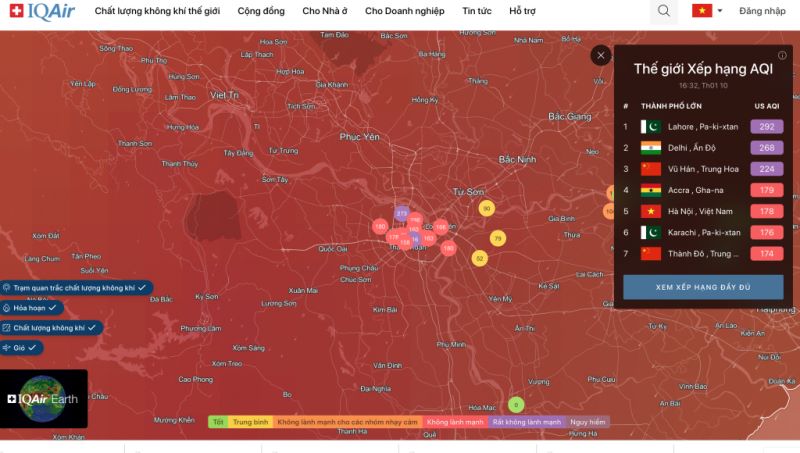Click the IQAir logo
800x453 pixels.
[42, 11]
